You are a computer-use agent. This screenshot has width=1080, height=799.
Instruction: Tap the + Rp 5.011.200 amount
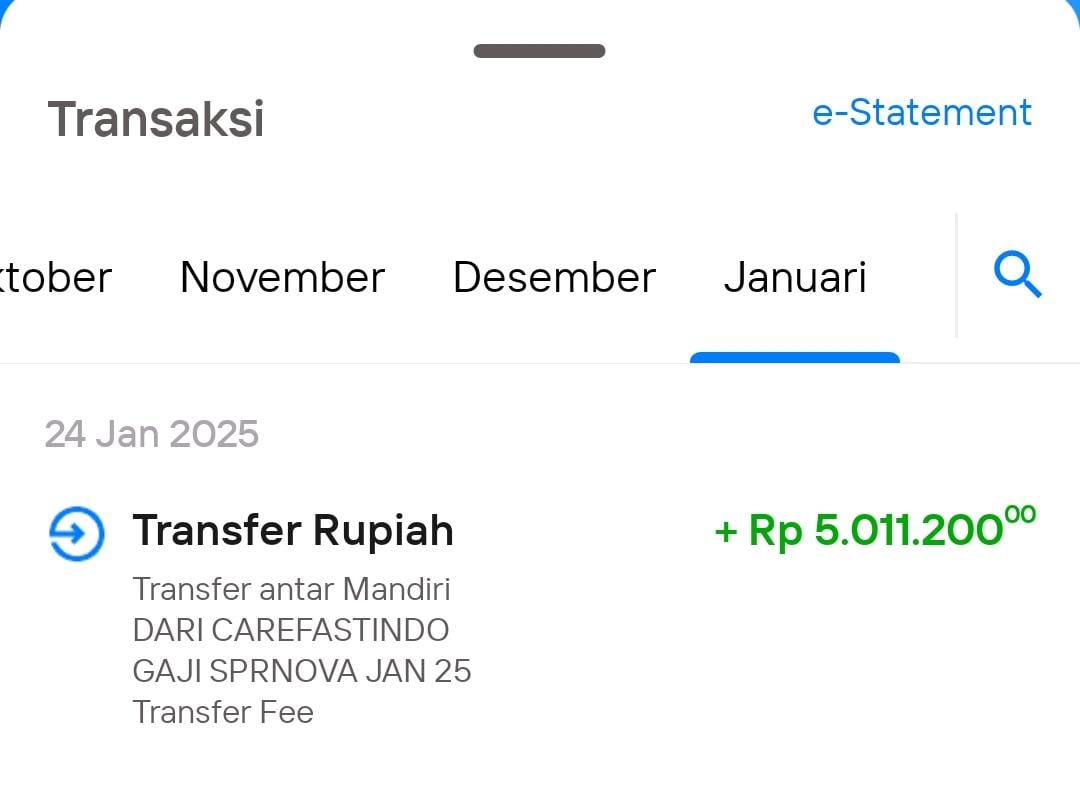coord(875,529)
